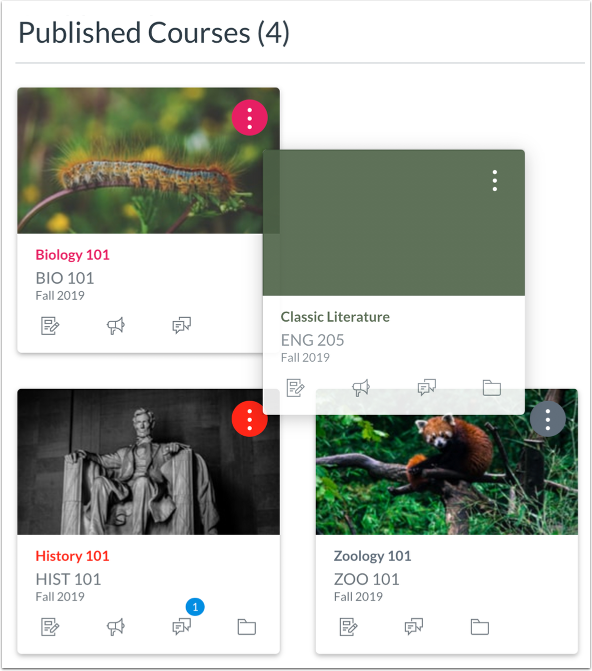The image size is (592, 671).
Task: Open the Zoology 101 course link
Action: tap(372, 556)
